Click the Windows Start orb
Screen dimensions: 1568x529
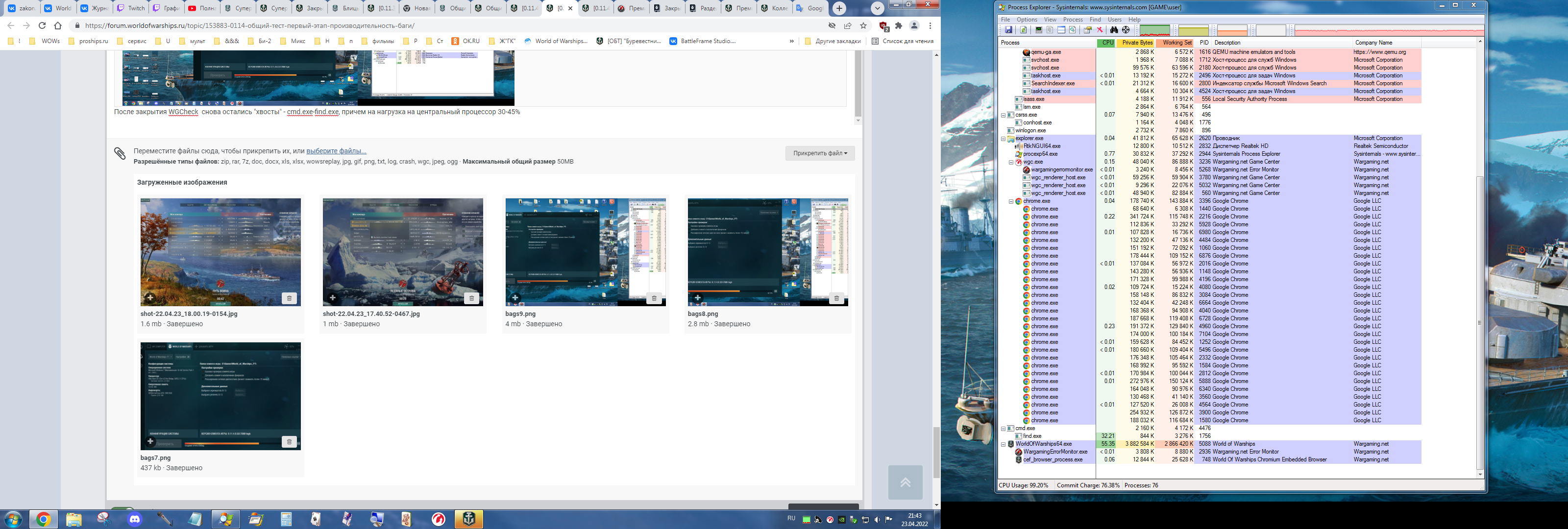13,519
